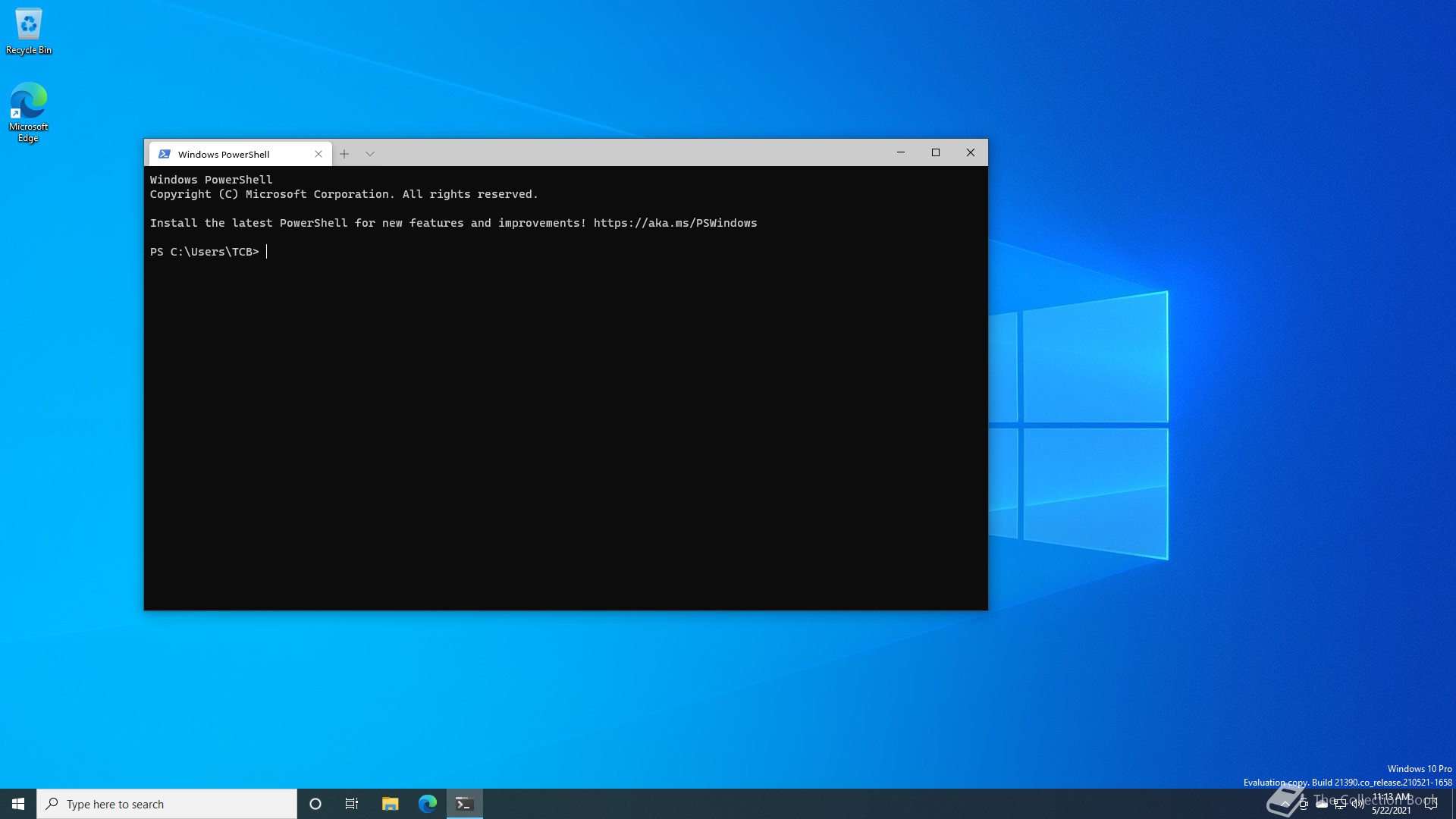Close the Windows Terminal window

[971, 152]
